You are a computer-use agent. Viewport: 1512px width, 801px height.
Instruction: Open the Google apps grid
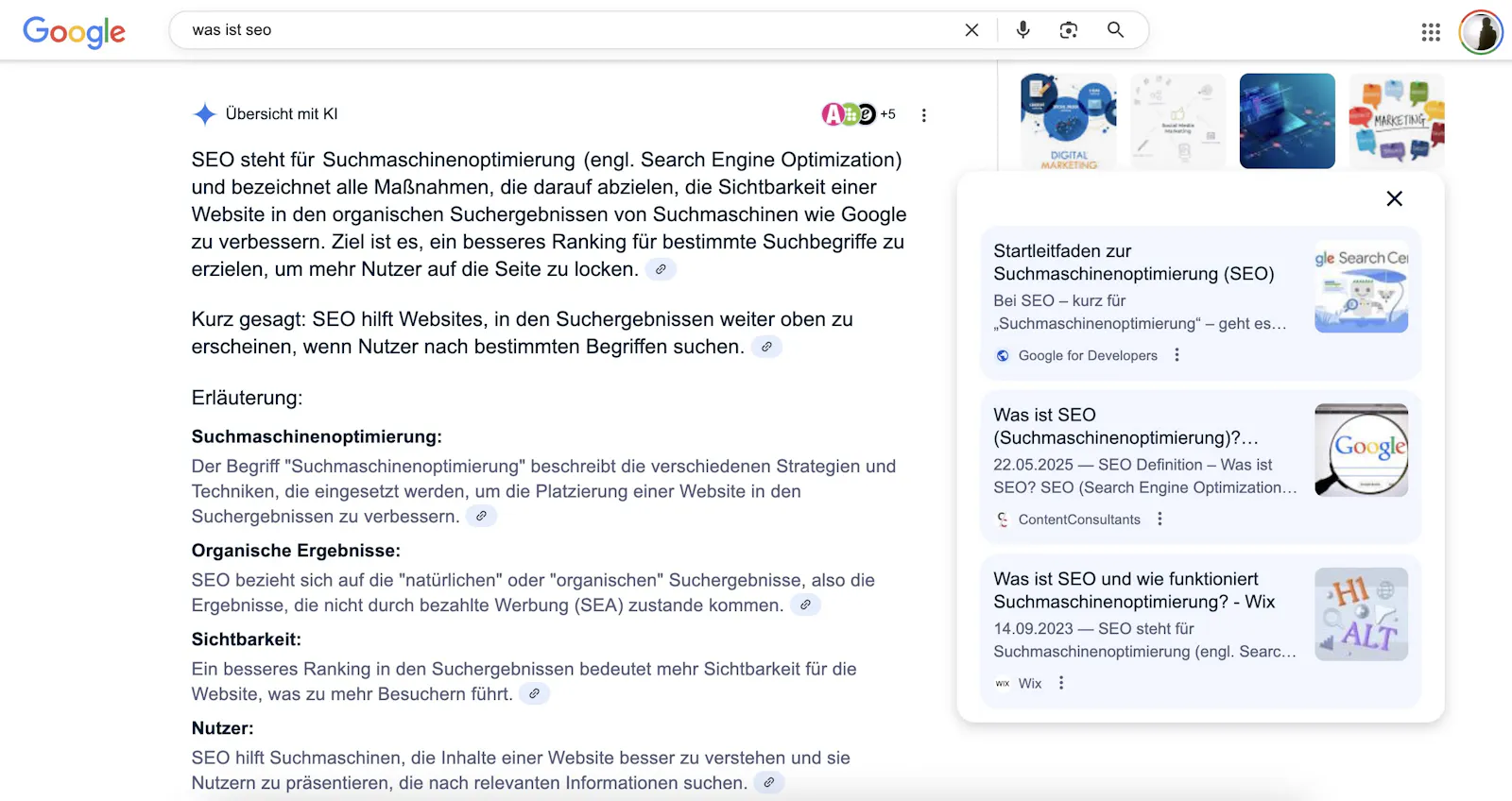coord(1431,32)
